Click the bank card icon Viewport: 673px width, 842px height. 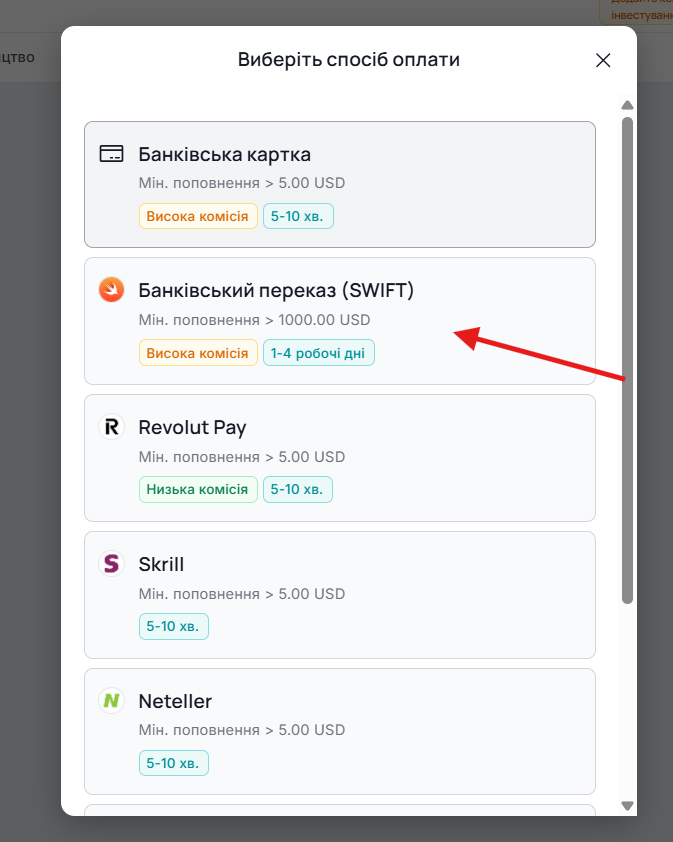tap(111, 154)
